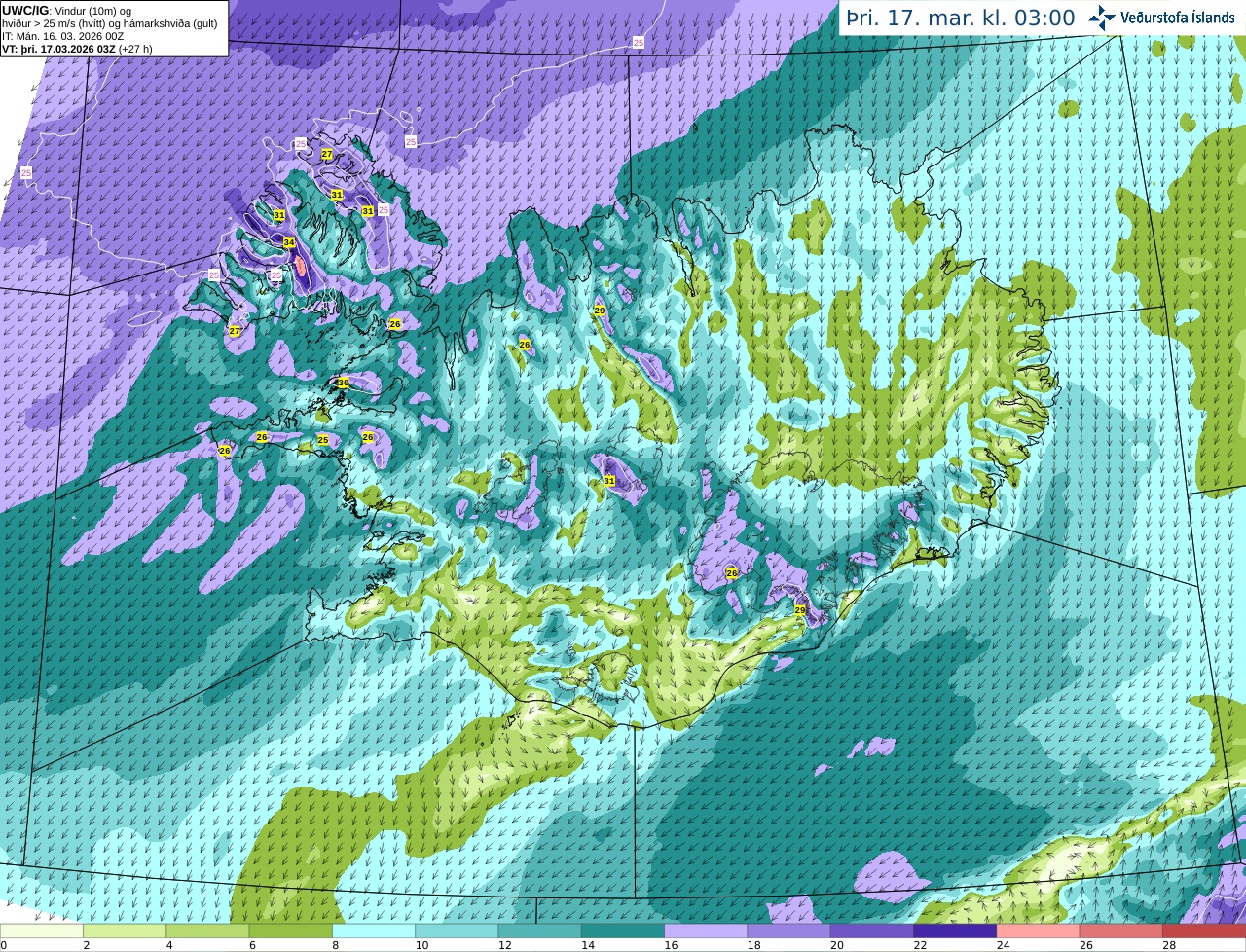Select the 12–14 m/s teal legend swatch
This screenshot has height=952, width=1246.
(x=540, y=932)
